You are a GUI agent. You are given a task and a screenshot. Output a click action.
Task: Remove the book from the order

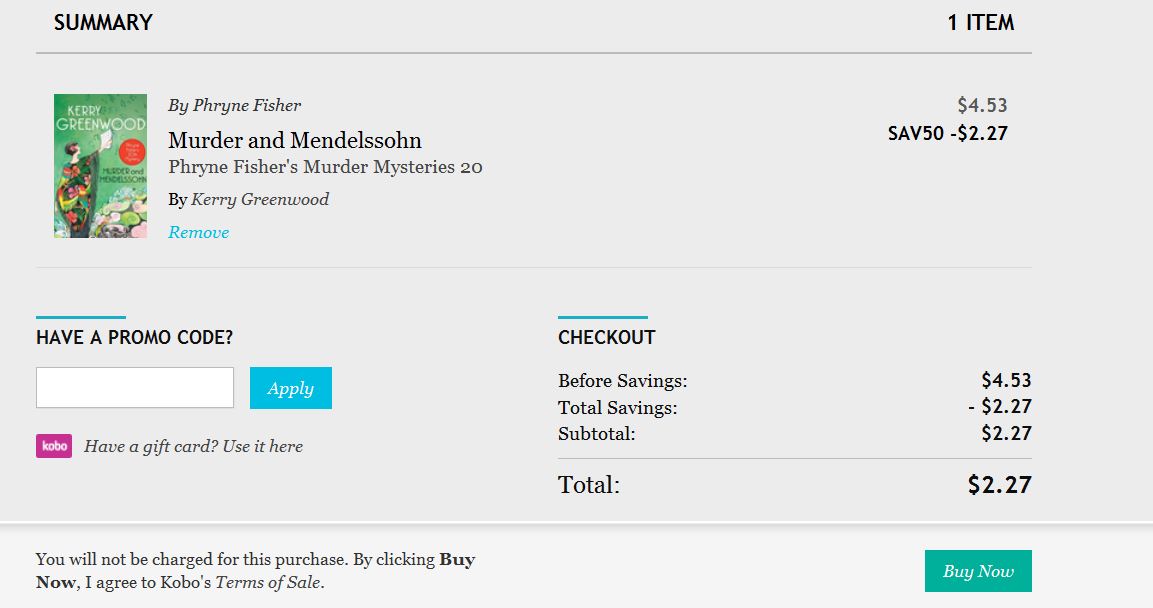coord(198,232)
